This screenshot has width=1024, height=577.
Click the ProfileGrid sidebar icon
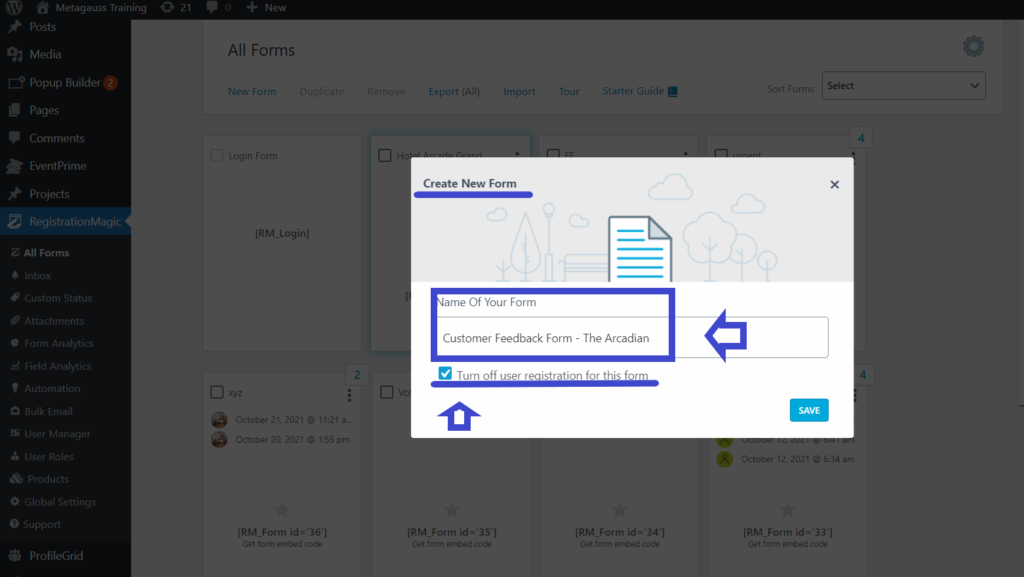point(14,555)
